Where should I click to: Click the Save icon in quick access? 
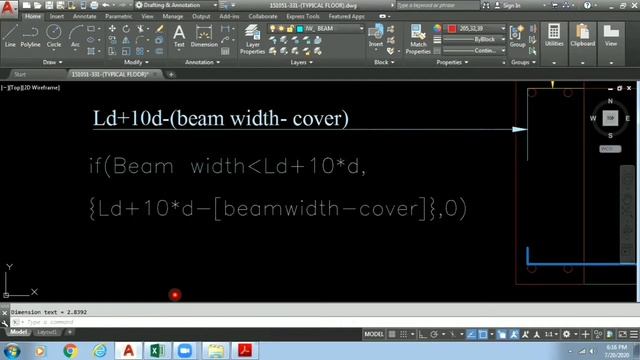click(49, 5)
